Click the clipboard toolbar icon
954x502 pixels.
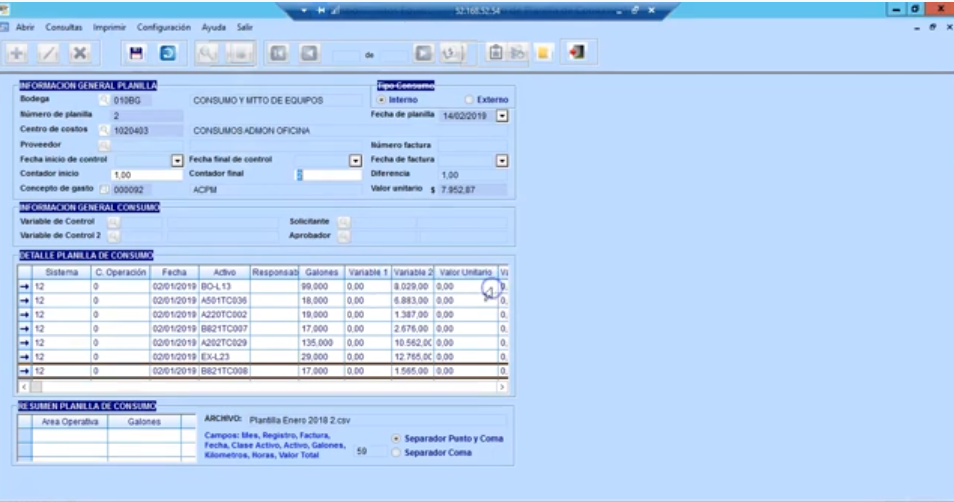[x=496, y=53]
